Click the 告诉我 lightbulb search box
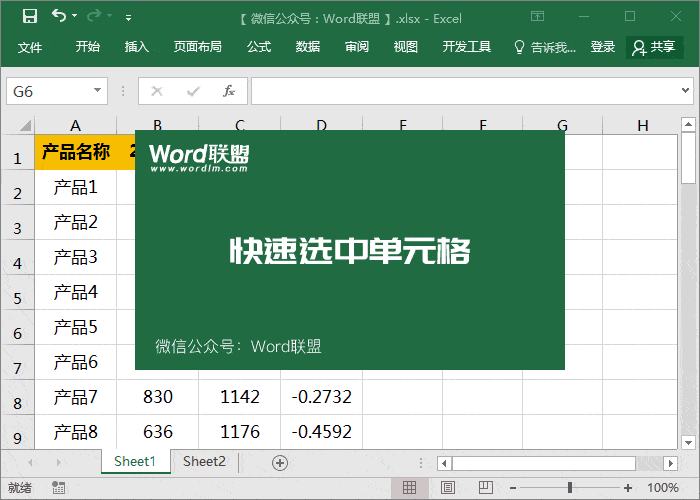Viewport: 700px width, 500px height. 545,47
